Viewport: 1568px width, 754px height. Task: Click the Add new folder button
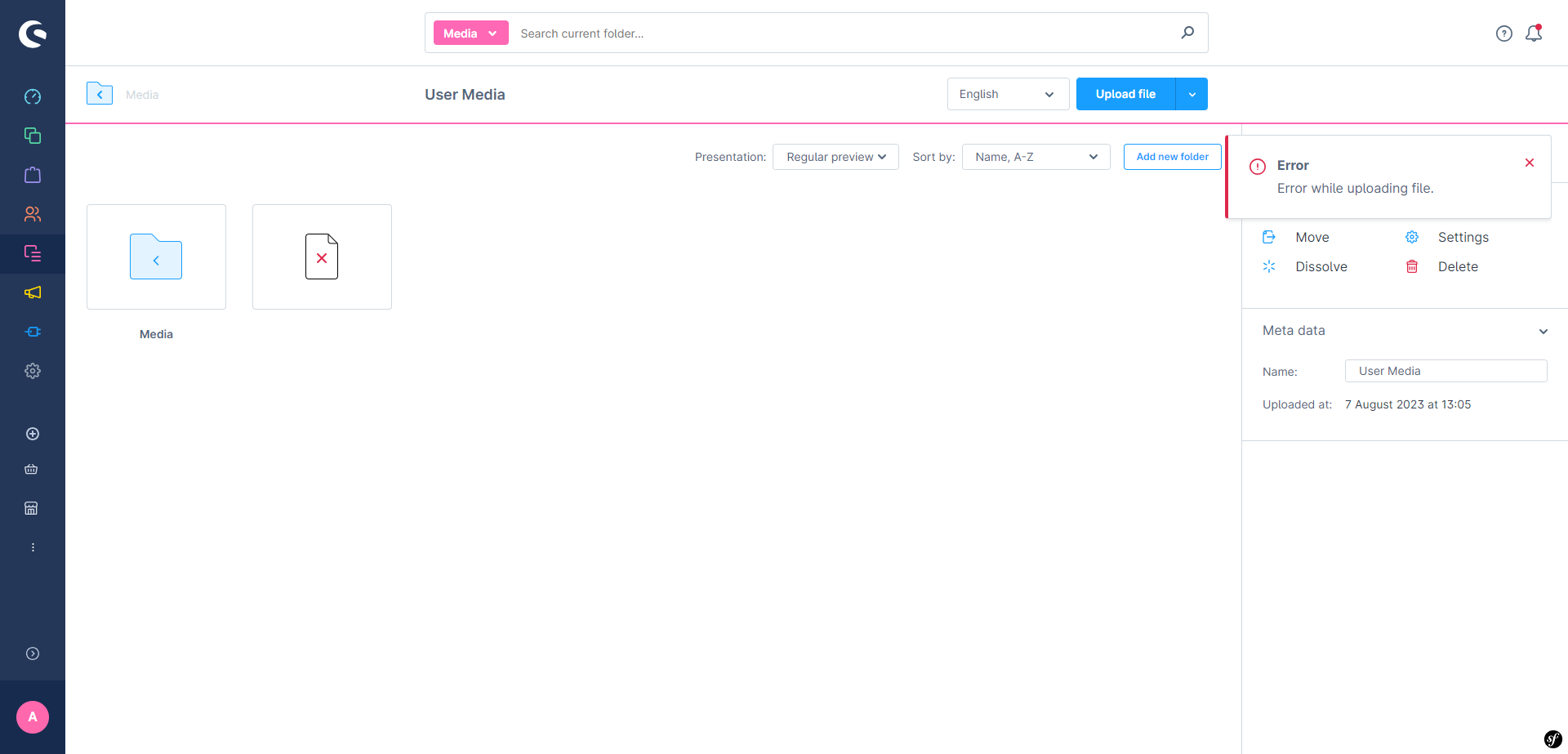point(1173,157)
